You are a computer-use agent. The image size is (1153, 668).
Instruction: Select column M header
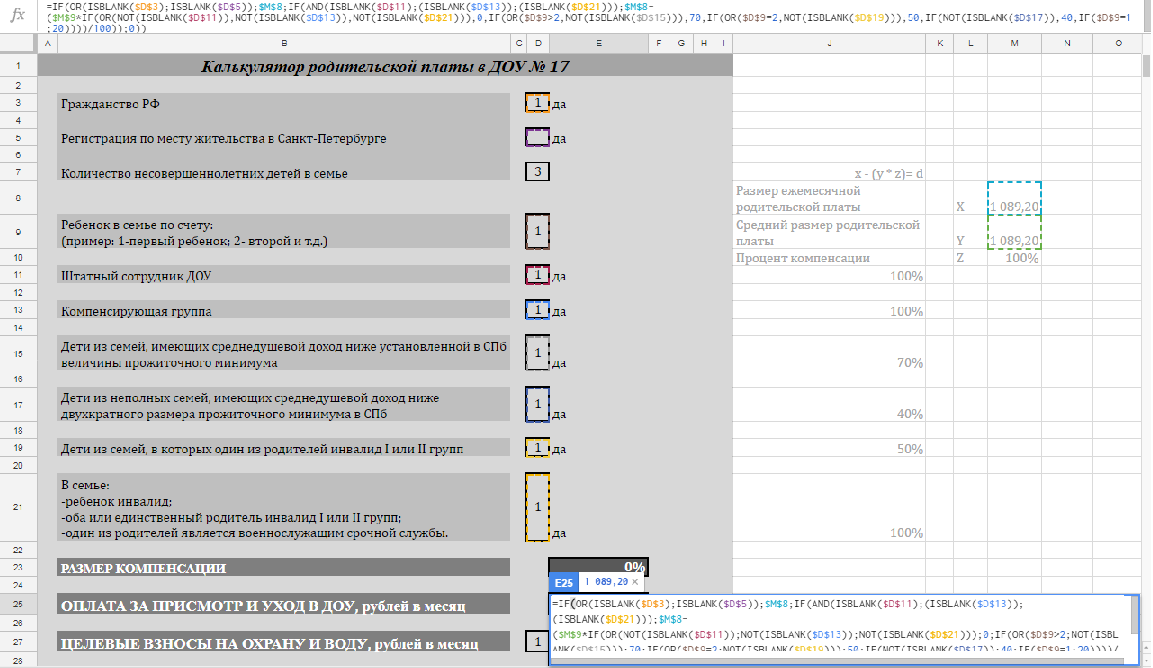[1014, 43]
